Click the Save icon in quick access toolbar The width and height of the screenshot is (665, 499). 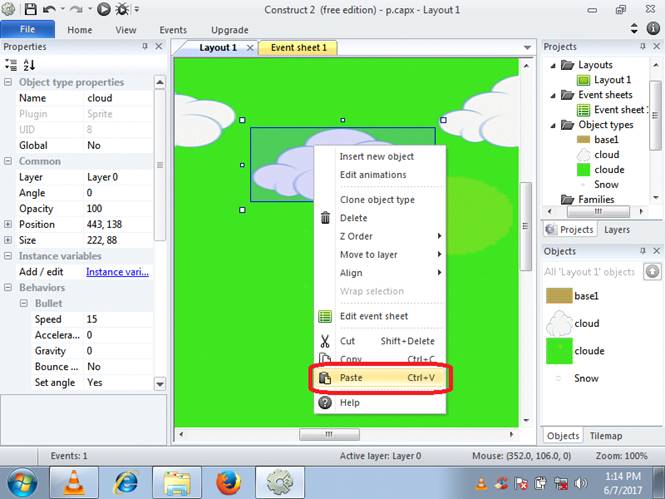tap(30, 9)
